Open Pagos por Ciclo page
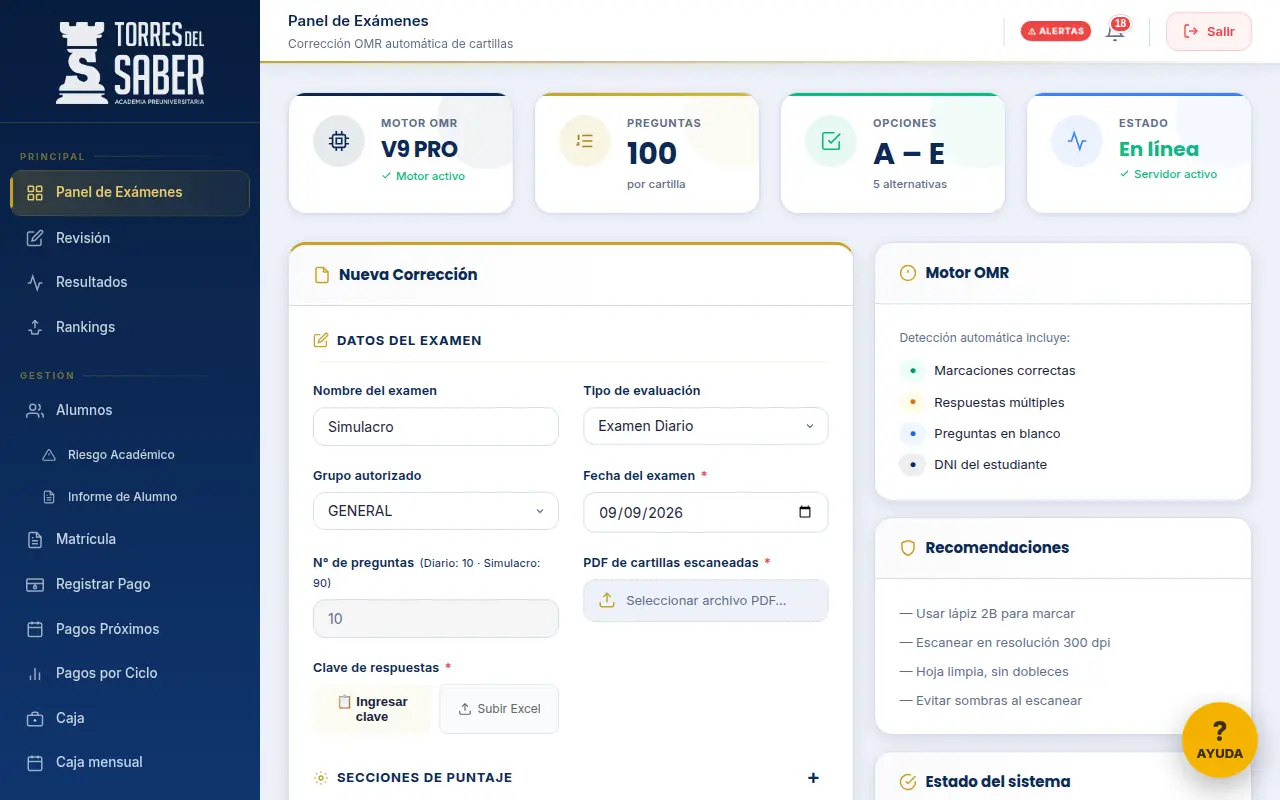Image resolution: width=1280 pixels, height=800 pixels. pyautogui.click(x=130, y=673)
